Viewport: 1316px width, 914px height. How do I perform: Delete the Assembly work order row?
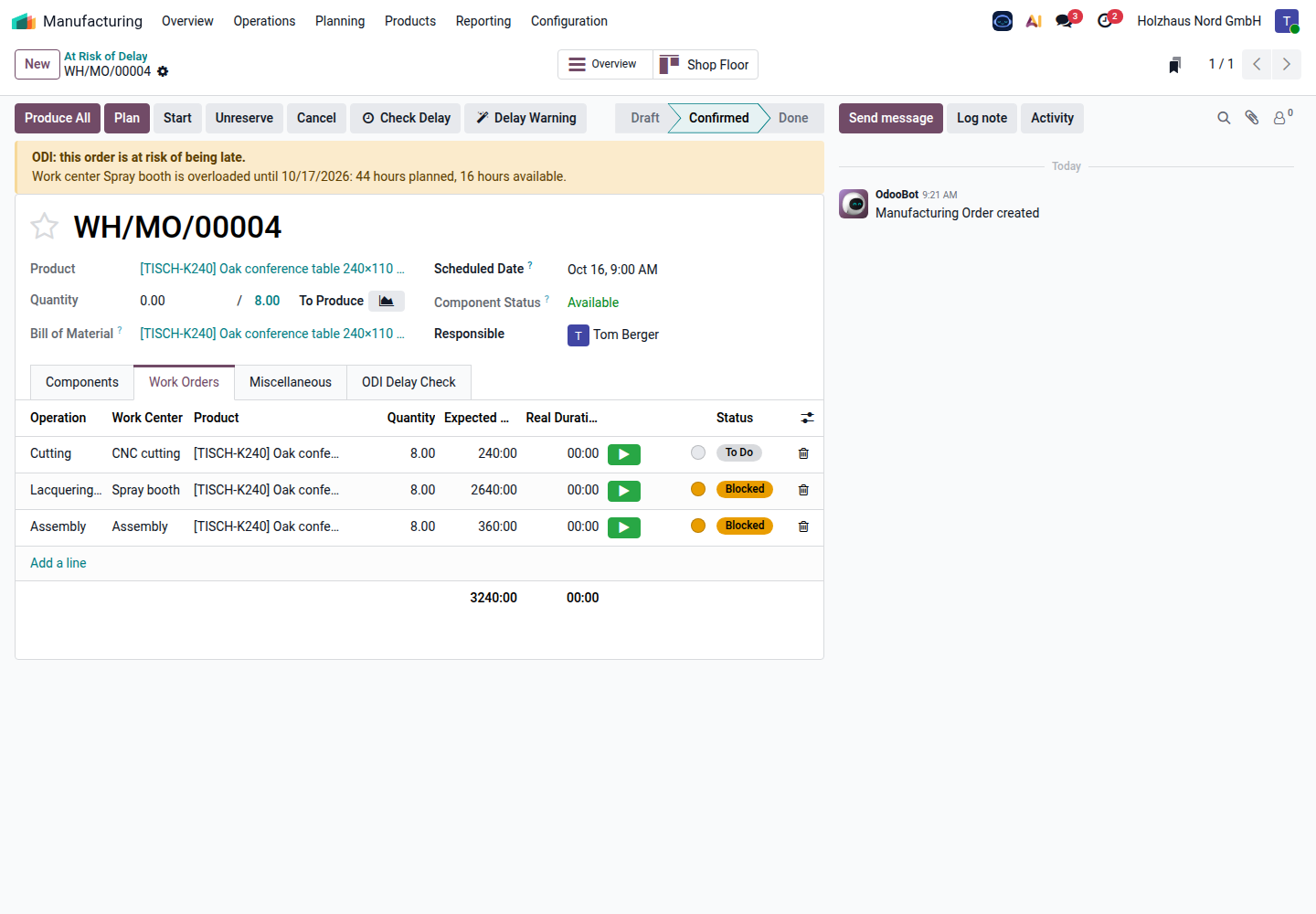pyautogui.click(x=803, y=526)
